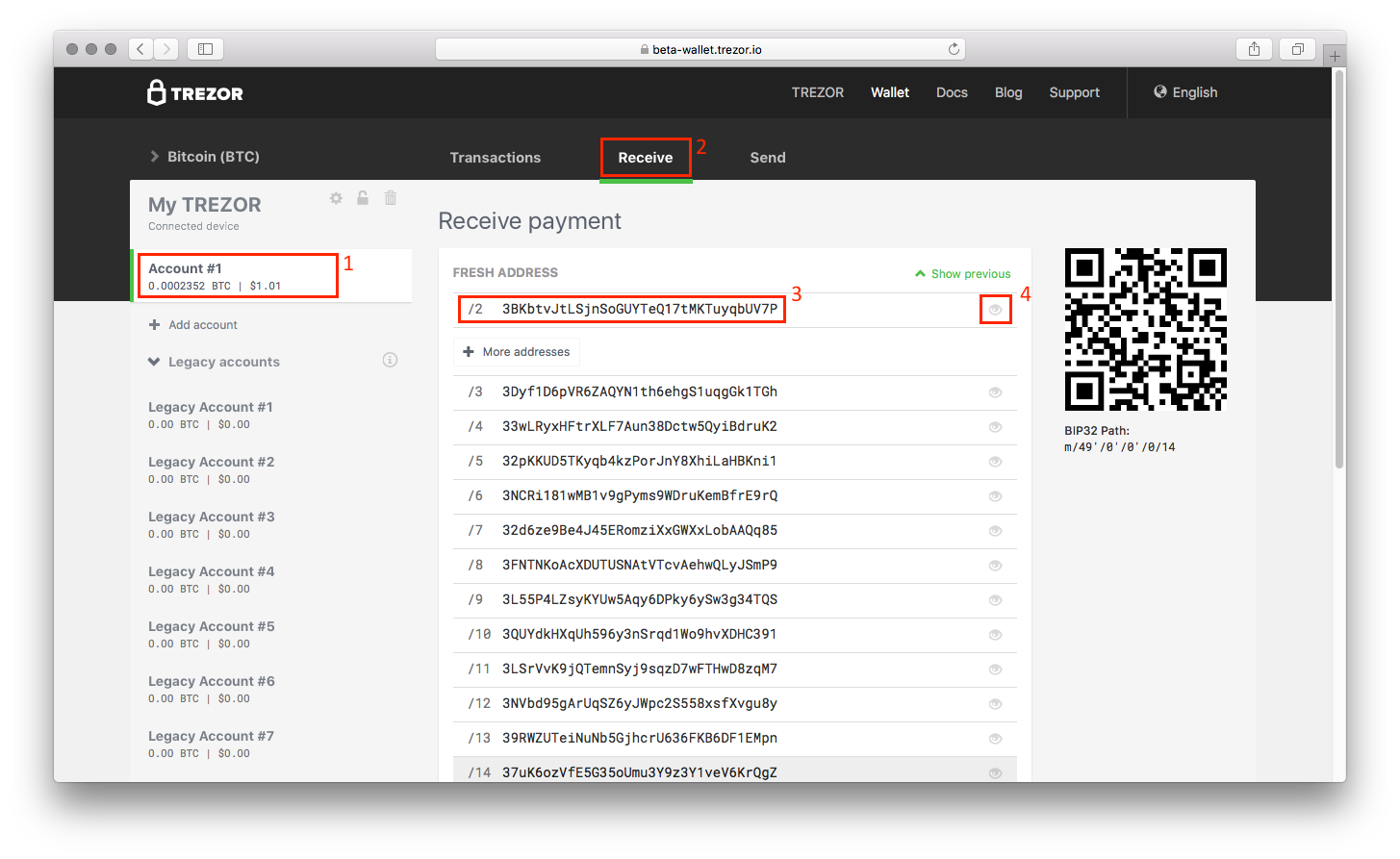Viewport: 1400px width, 859px height.
Task: Select Legacy Account #1
Action: [x=211, y=415]
